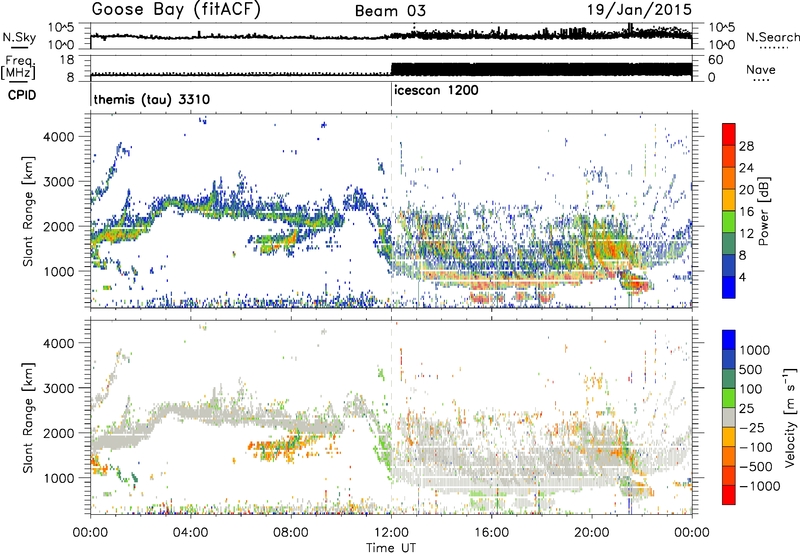
Task: Click the solid black band in frequency panel
Action: [x=541, y=69]
